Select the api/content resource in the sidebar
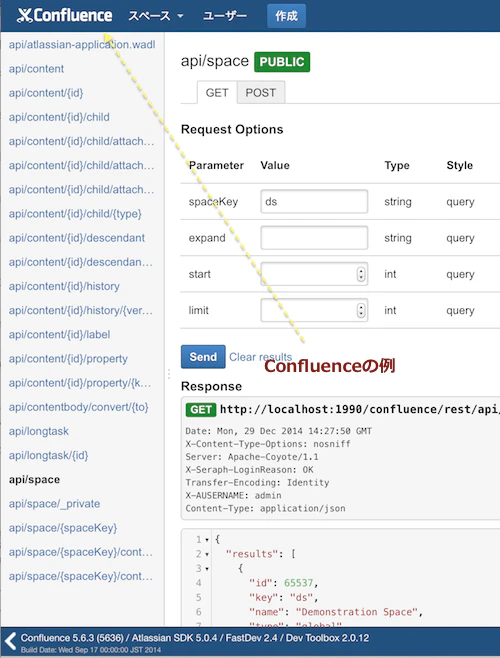 click(36, 69)
